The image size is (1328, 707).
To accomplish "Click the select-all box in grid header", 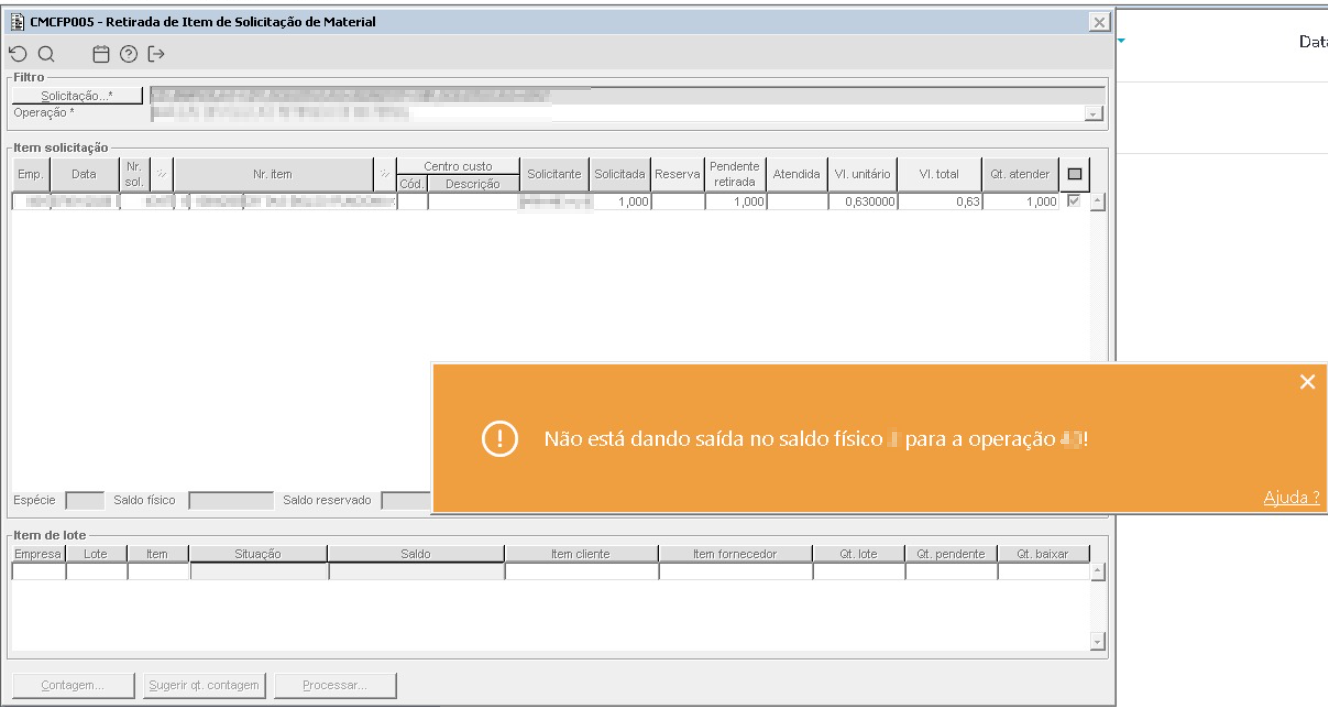I will pos(1074,174).
